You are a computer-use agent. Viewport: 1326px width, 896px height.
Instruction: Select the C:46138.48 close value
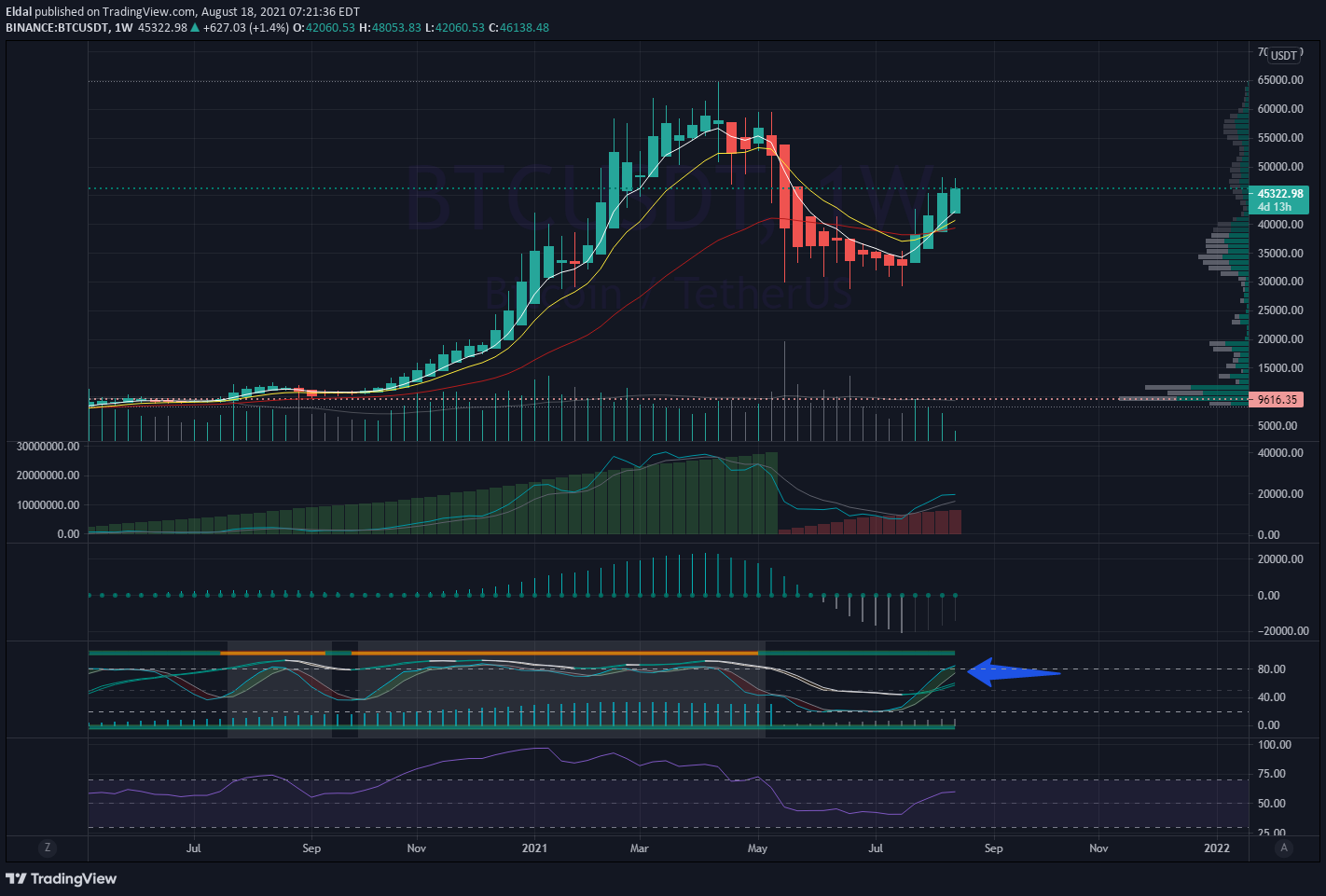point(518,27)
